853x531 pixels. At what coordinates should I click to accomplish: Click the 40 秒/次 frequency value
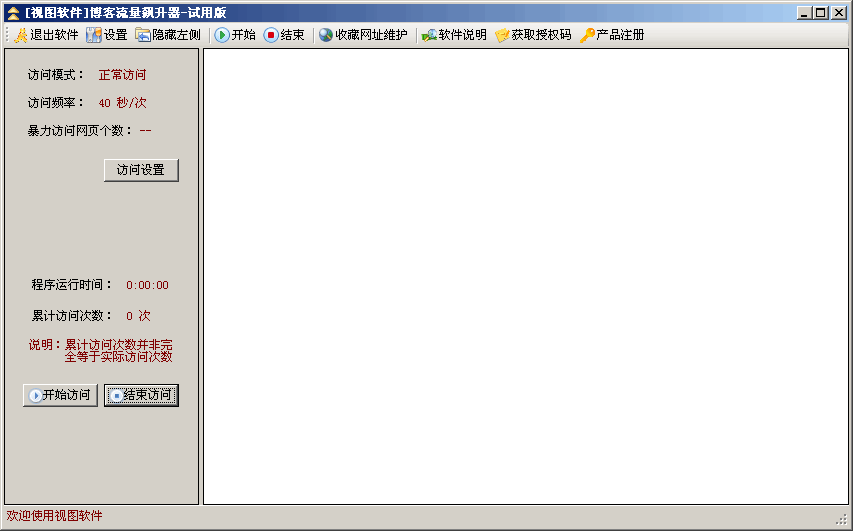click(x=122, y=103)
